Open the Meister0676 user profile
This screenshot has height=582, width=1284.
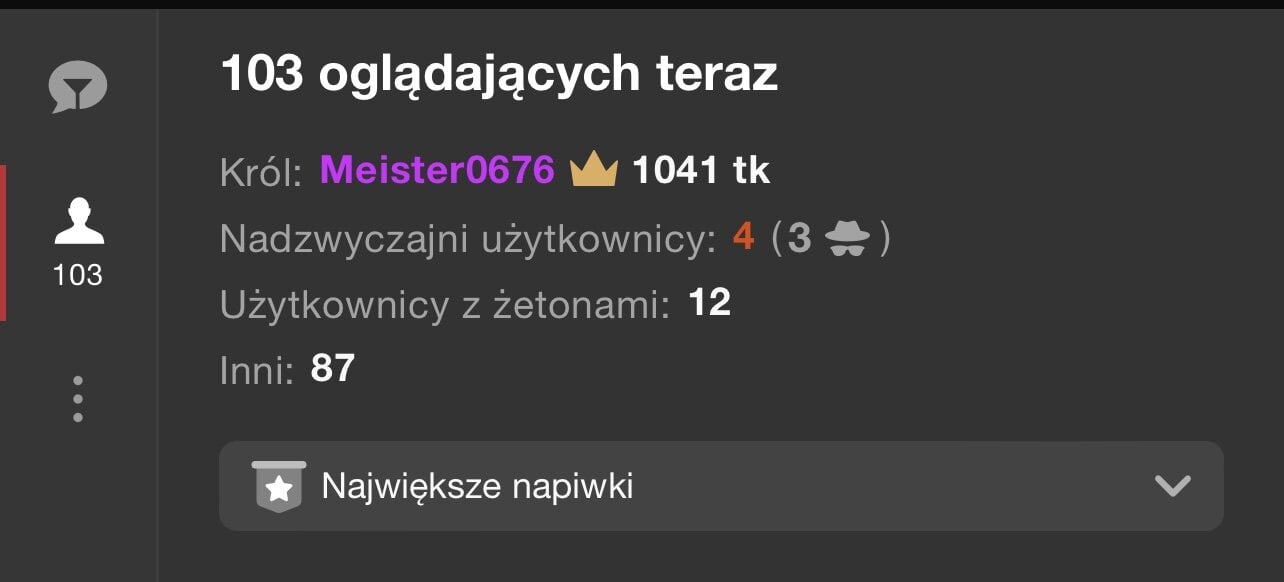point(437,170)
